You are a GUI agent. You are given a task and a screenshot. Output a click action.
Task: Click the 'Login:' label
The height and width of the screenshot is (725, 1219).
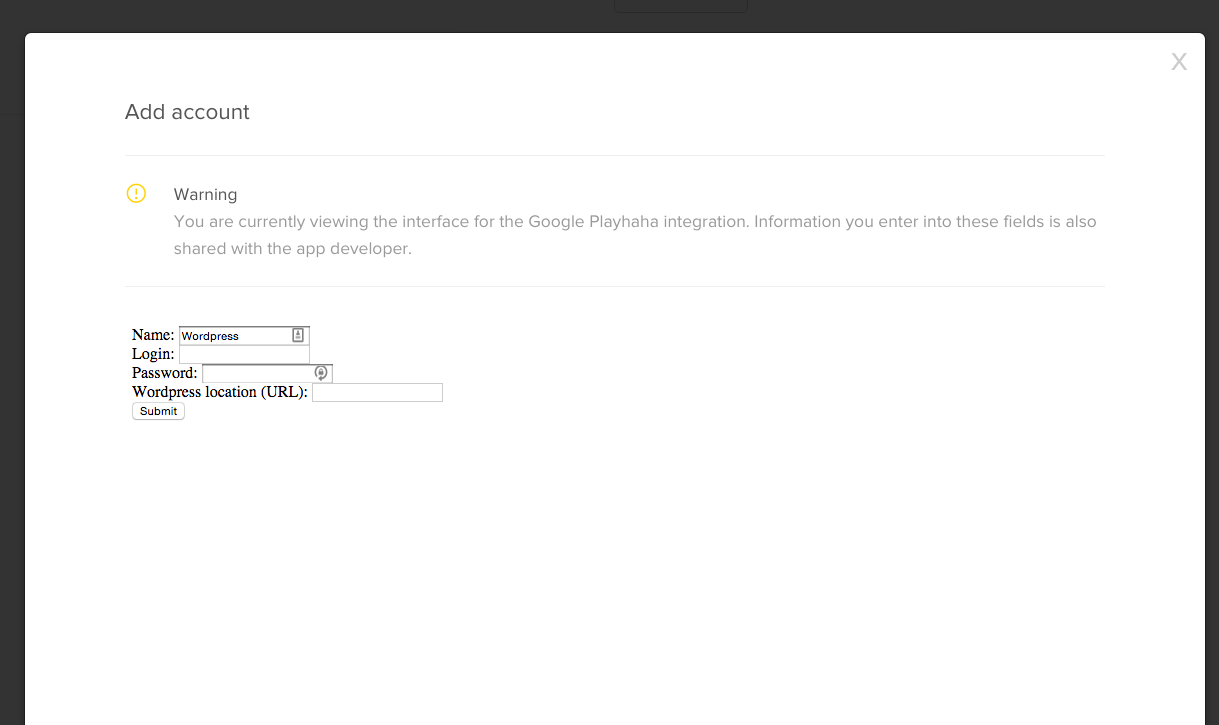(x=153, y=354)
